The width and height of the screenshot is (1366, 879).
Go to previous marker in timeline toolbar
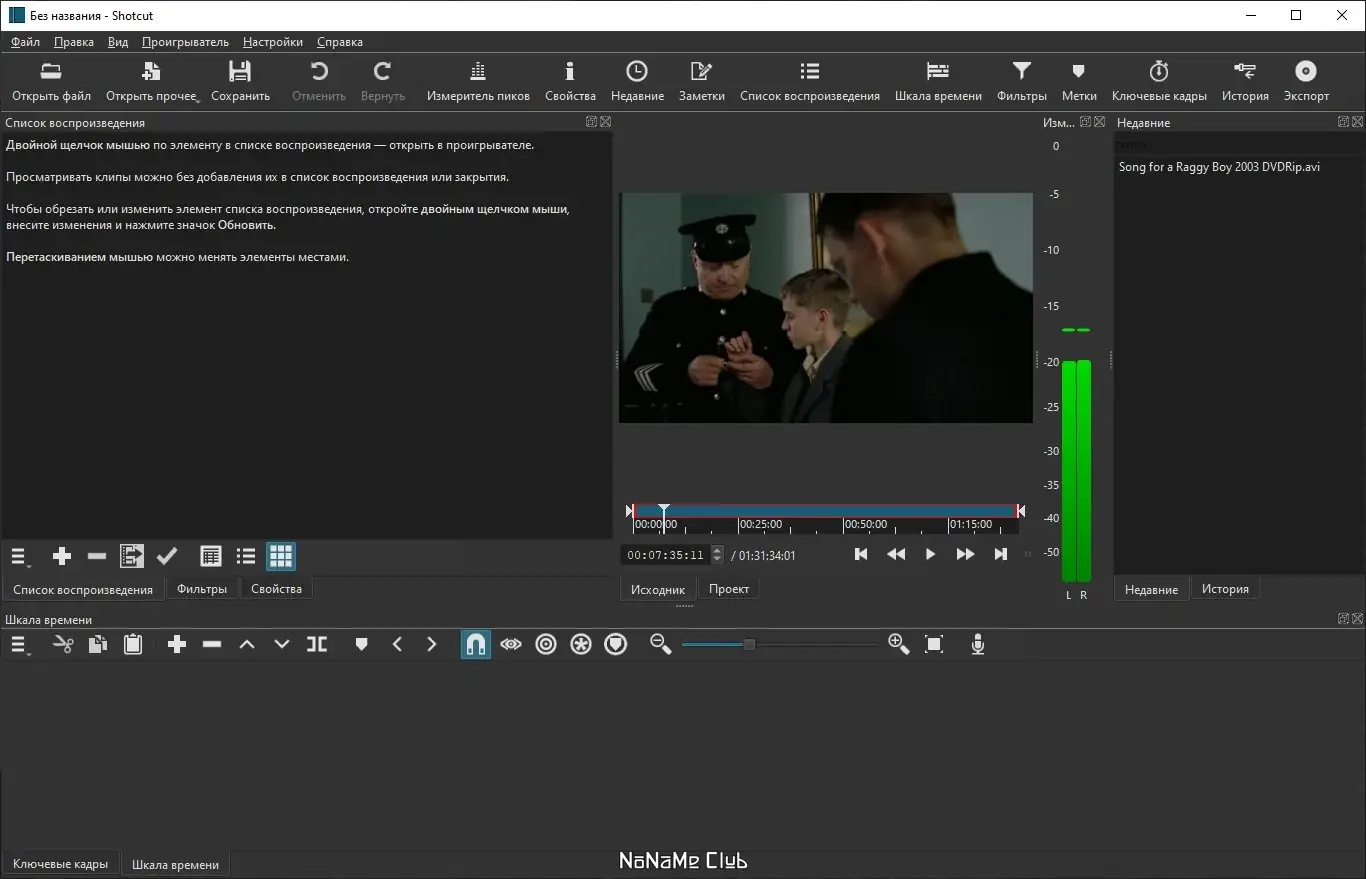(x=397, y=645)
